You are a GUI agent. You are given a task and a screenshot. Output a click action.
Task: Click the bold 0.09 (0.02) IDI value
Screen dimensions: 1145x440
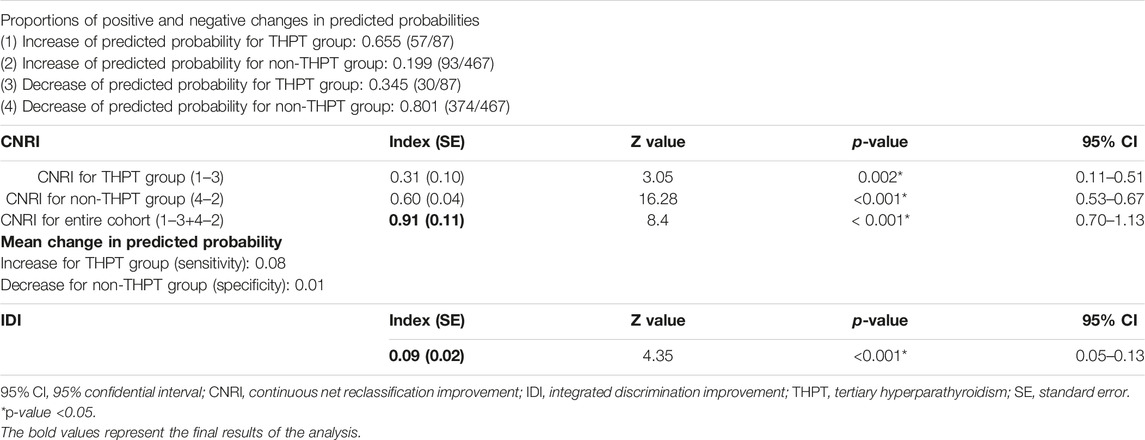[428, 358]
